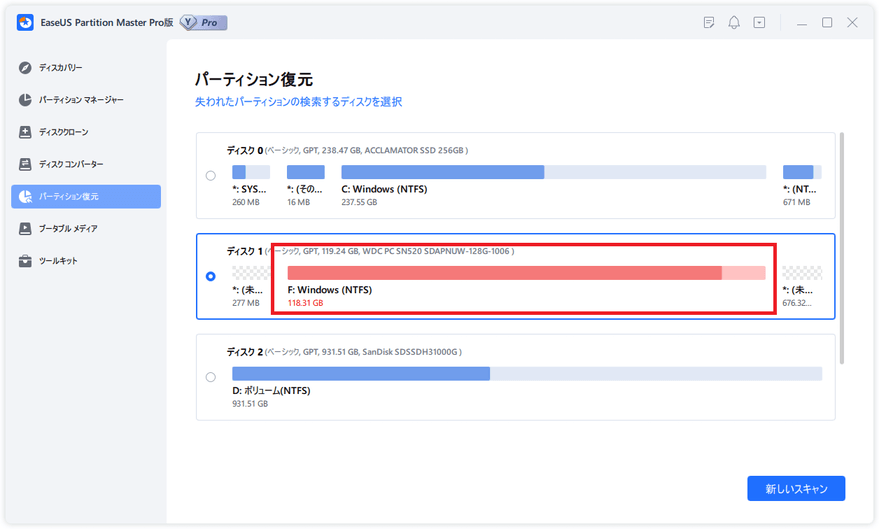879x529 pixels.
Task: Open the ブータブル メディア icon
Action: (25, 229)
